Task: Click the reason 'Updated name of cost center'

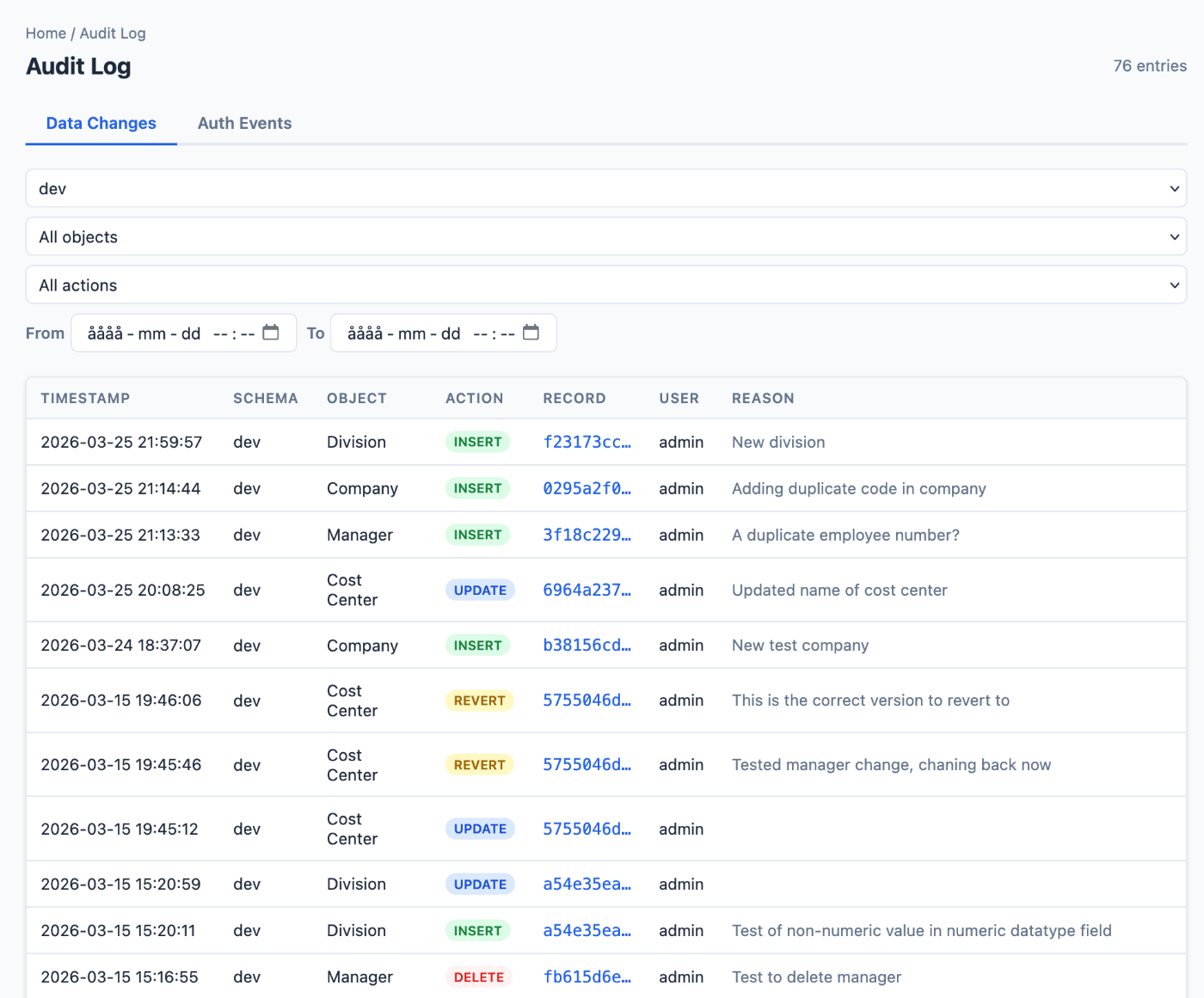Action: (839, 590)
